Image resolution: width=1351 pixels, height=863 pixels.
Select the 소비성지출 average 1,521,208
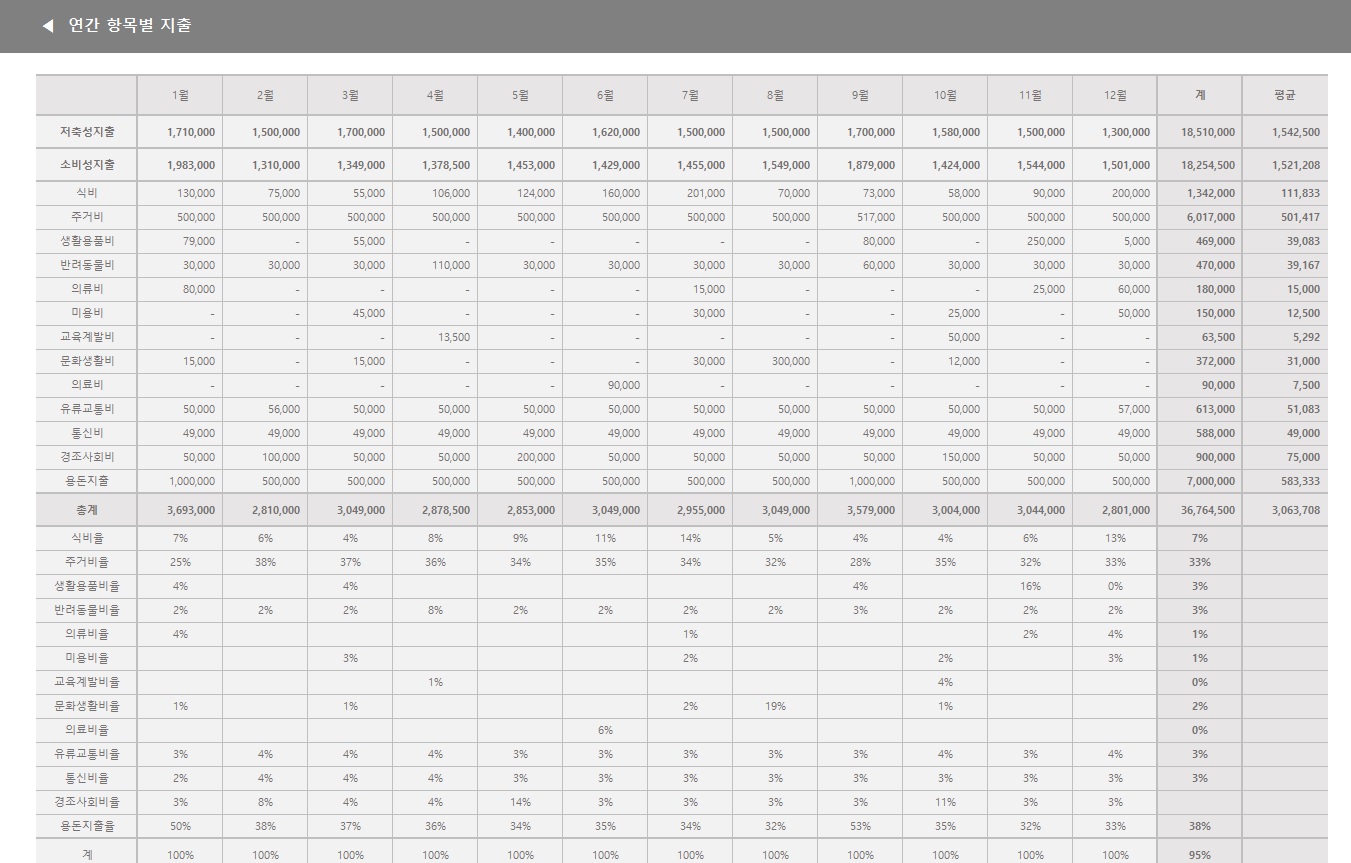[x=1296, y=165]
